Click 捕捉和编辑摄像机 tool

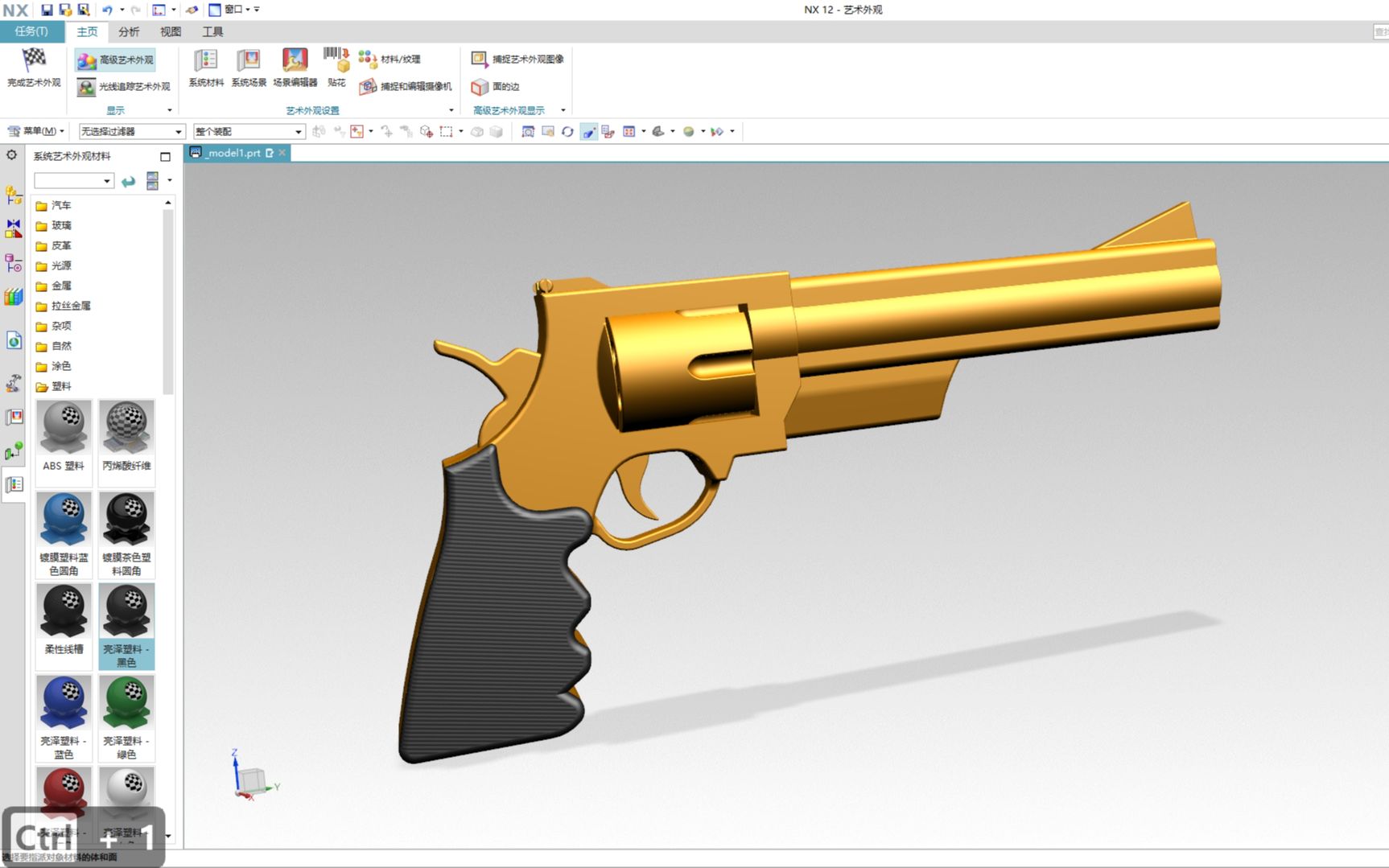406,86
